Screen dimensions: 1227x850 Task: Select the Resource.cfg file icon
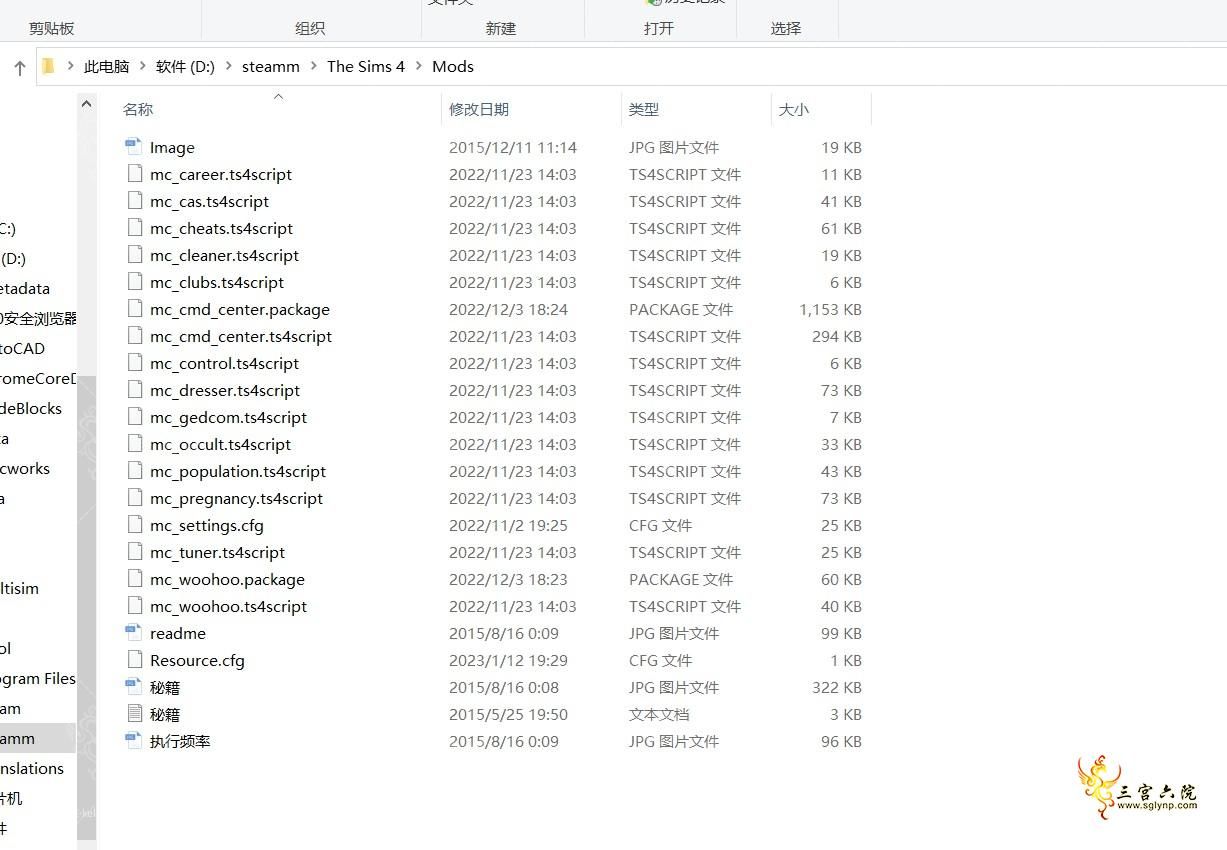click(134, 660)
